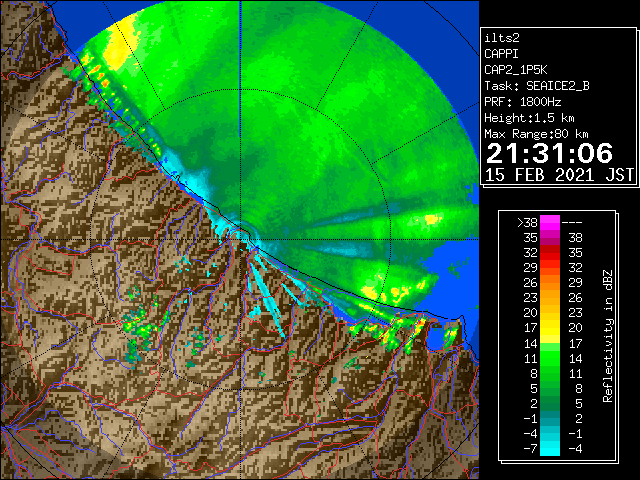
Task: Pick the magenta >38 dBZ legend swatch
Action: [x=550, y=223]
